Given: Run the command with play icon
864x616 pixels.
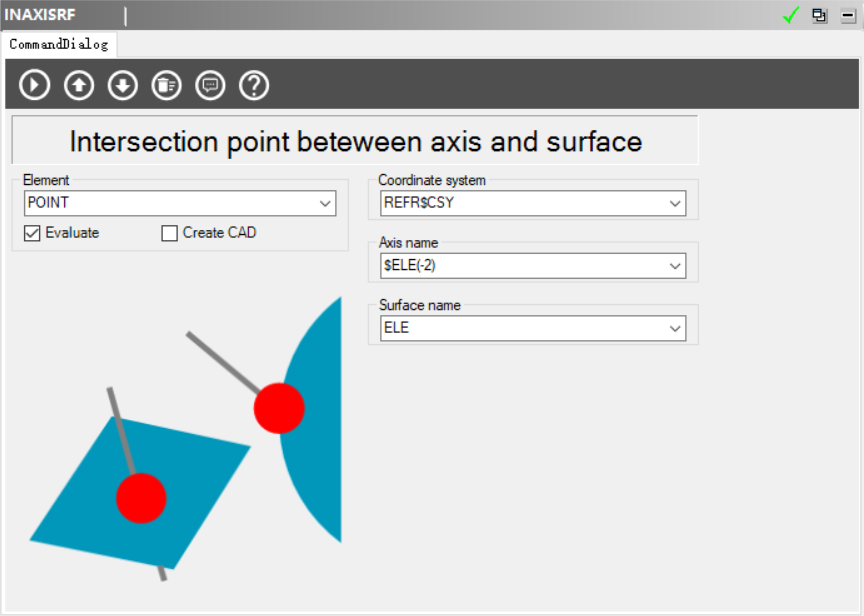Looking at the screenshot, I should (x=35, y=85).
